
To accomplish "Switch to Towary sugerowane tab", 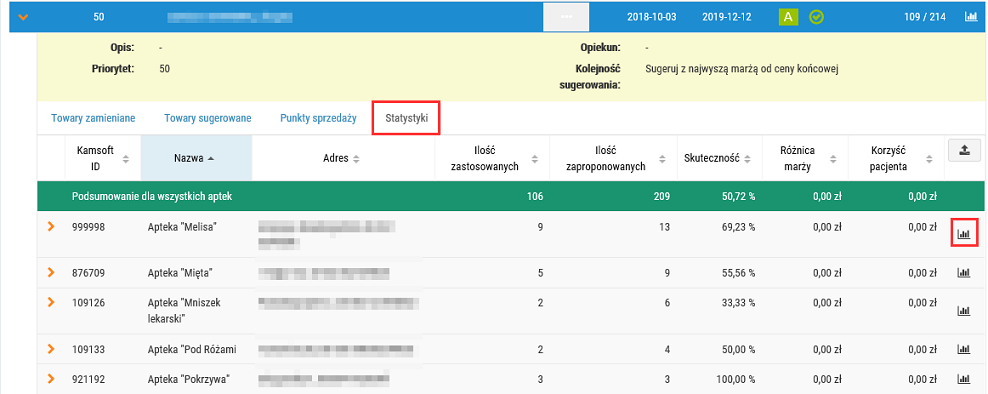I will pyautogui.click(x=208, y=118).
